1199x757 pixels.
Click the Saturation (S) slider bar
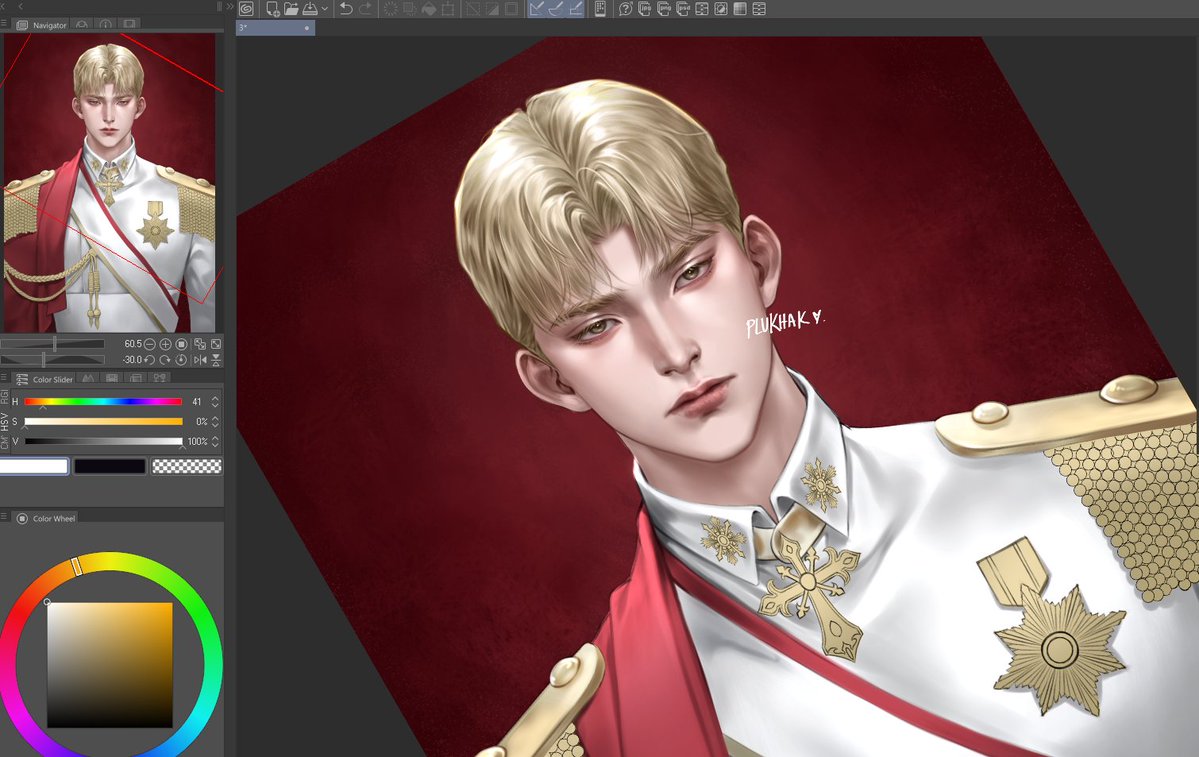pos(103,421)
